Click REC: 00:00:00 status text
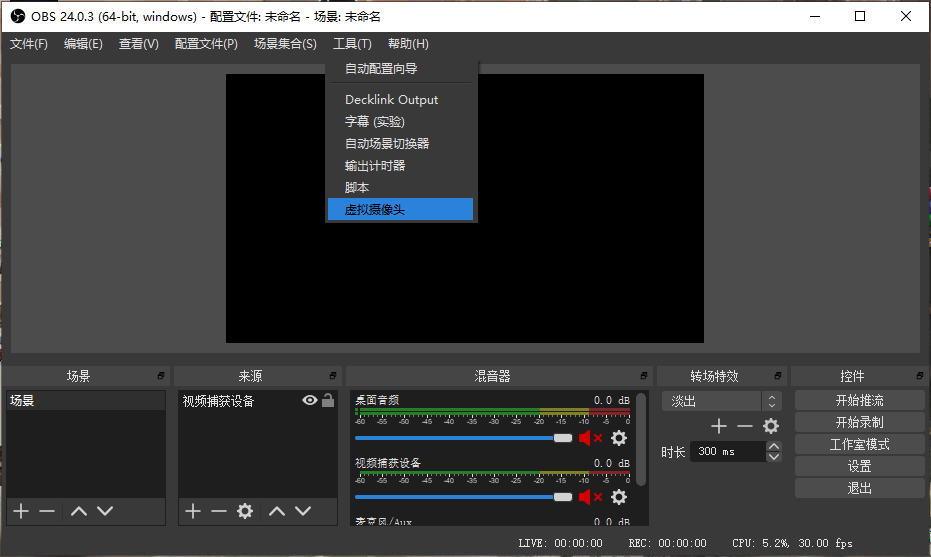 pyautogui.click(x=667, y=543)
